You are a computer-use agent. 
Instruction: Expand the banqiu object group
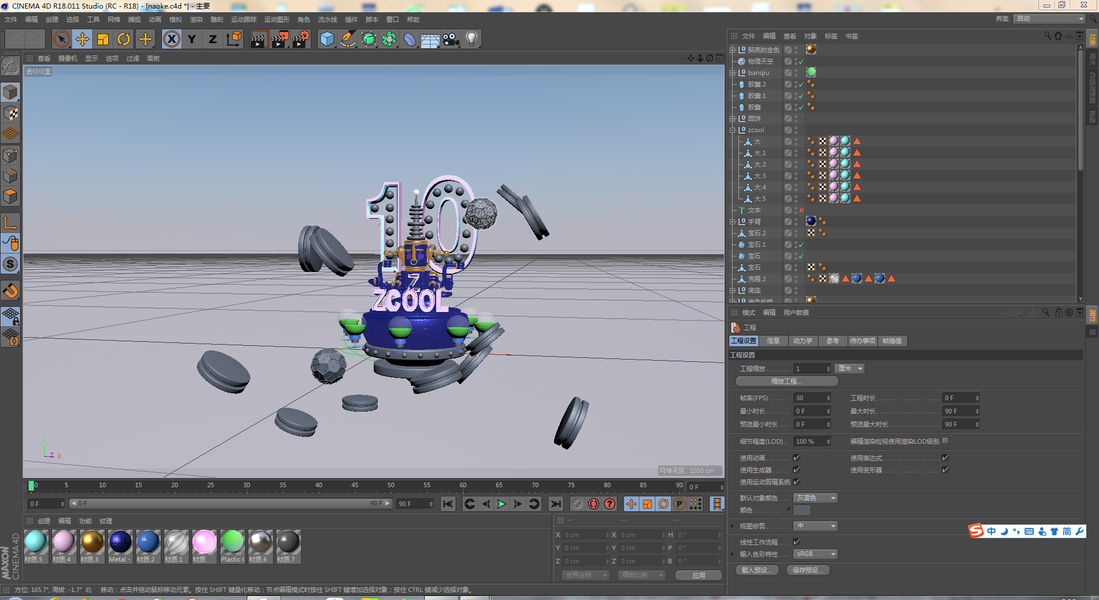(732, 72)
